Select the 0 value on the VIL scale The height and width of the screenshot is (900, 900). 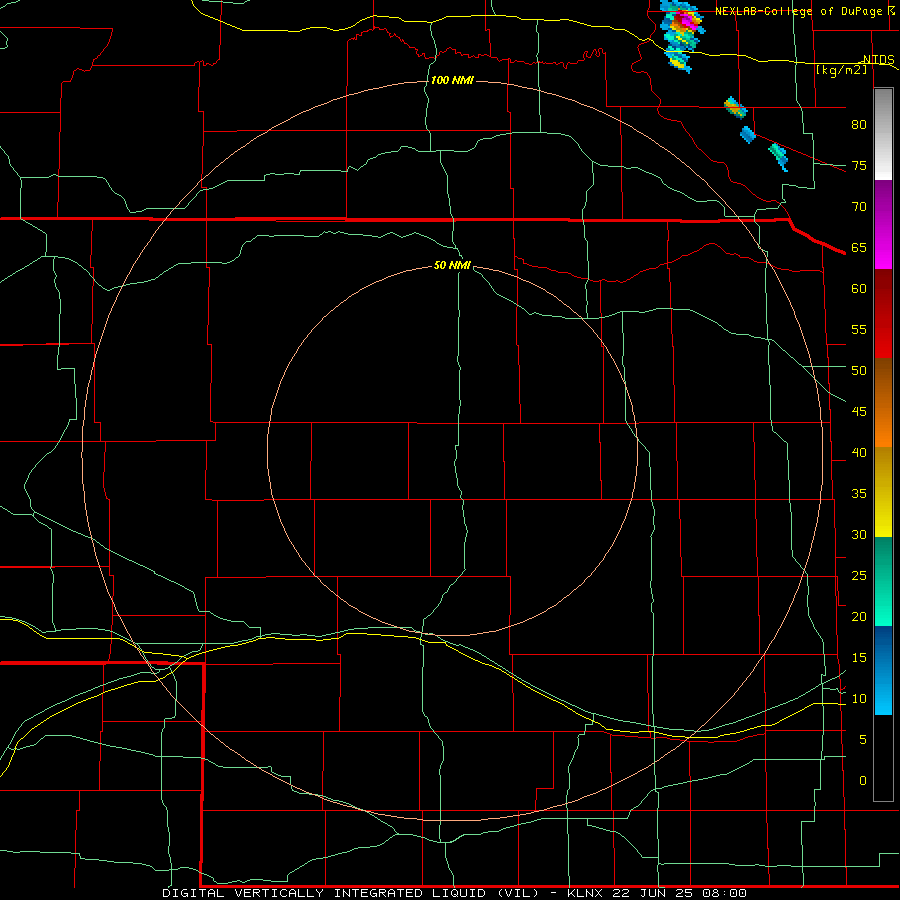863,781
